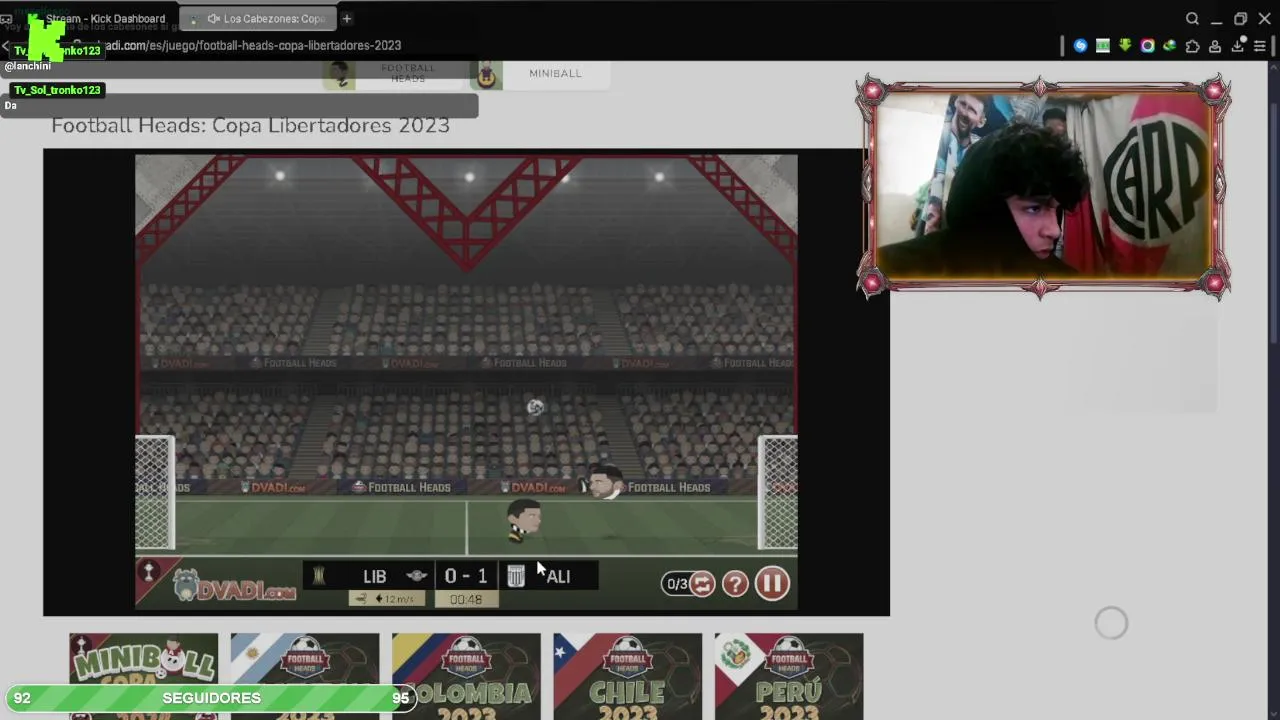
Task: Open the browser downloads icon
Action: click(1237, 45)
